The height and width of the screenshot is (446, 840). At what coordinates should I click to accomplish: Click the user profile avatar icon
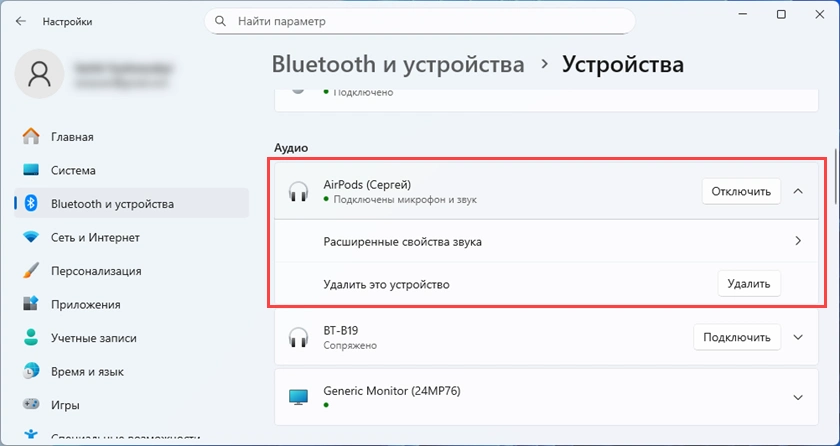pos(40,75)
